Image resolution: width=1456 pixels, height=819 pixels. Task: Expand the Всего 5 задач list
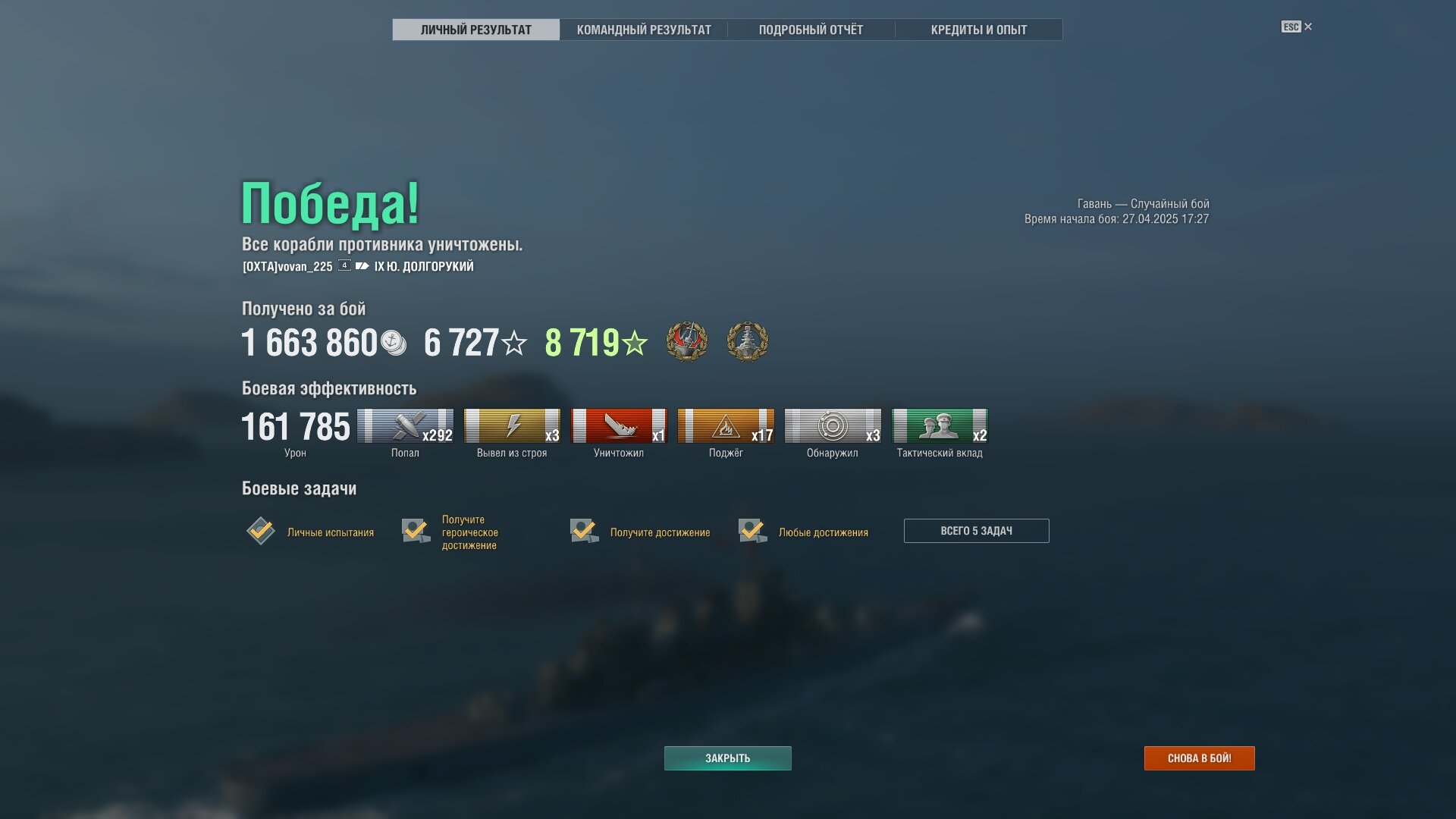(976, 531)
